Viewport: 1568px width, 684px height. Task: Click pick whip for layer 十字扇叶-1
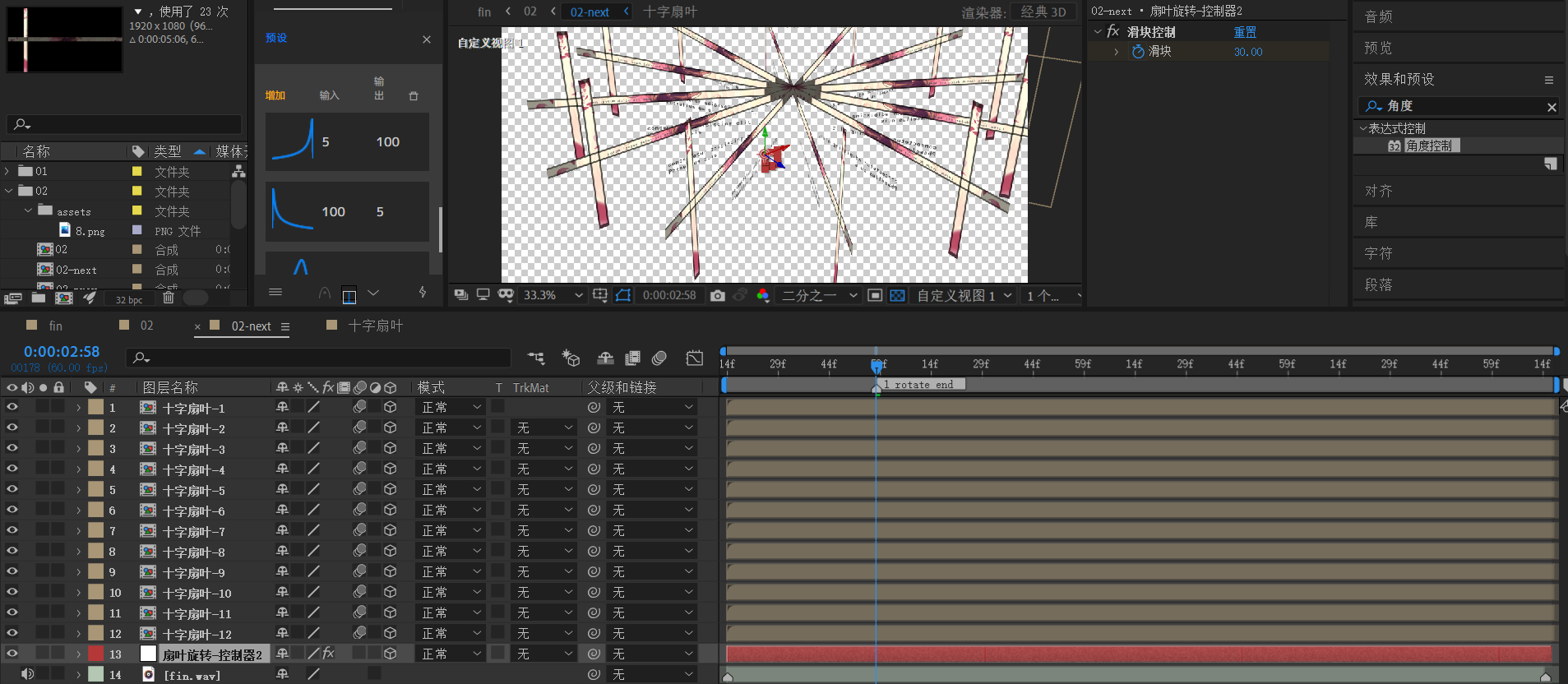(594, 407)
